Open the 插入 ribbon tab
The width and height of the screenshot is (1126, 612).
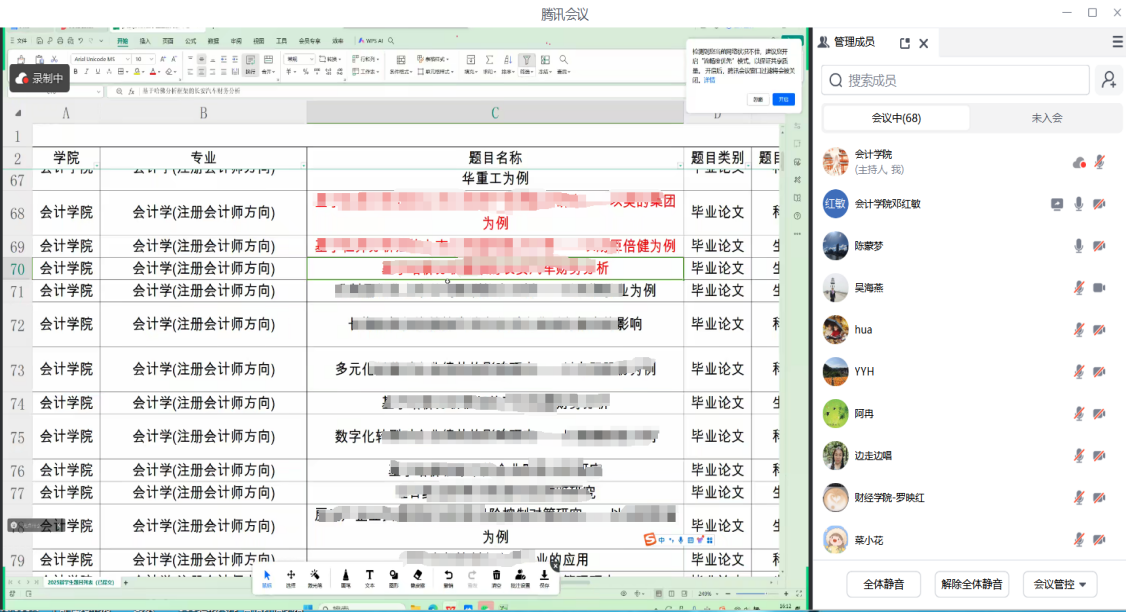click(x=145, y=41)
